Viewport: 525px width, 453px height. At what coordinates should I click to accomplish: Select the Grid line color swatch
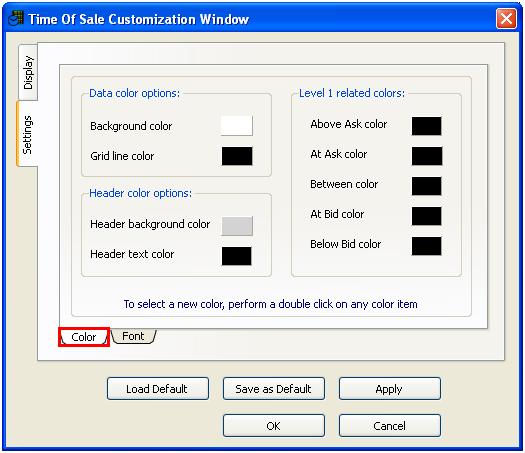pyautogui.click(x=237, y=156)
